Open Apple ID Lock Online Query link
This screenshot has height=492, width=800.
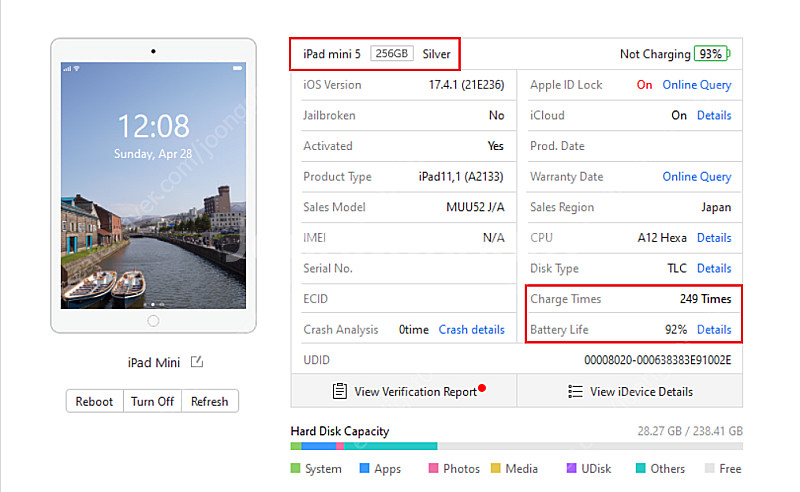coord(697,85)
